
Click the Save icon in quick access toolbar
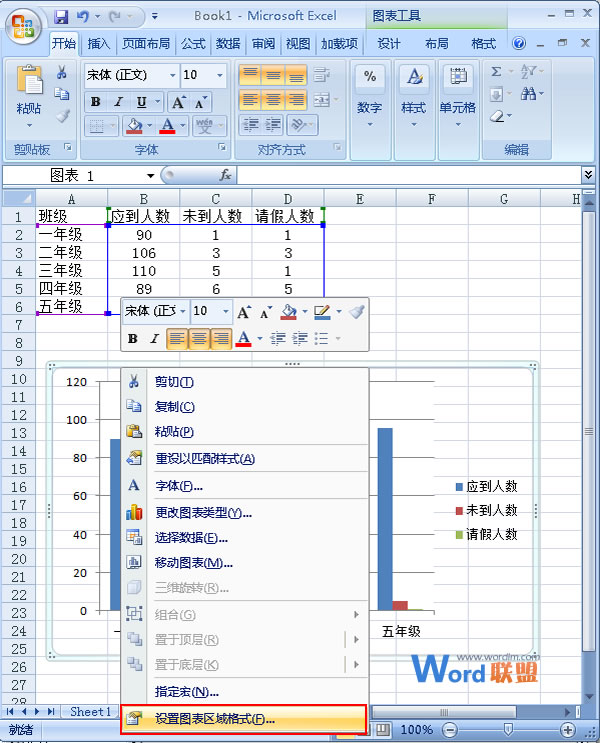point(61,17)
